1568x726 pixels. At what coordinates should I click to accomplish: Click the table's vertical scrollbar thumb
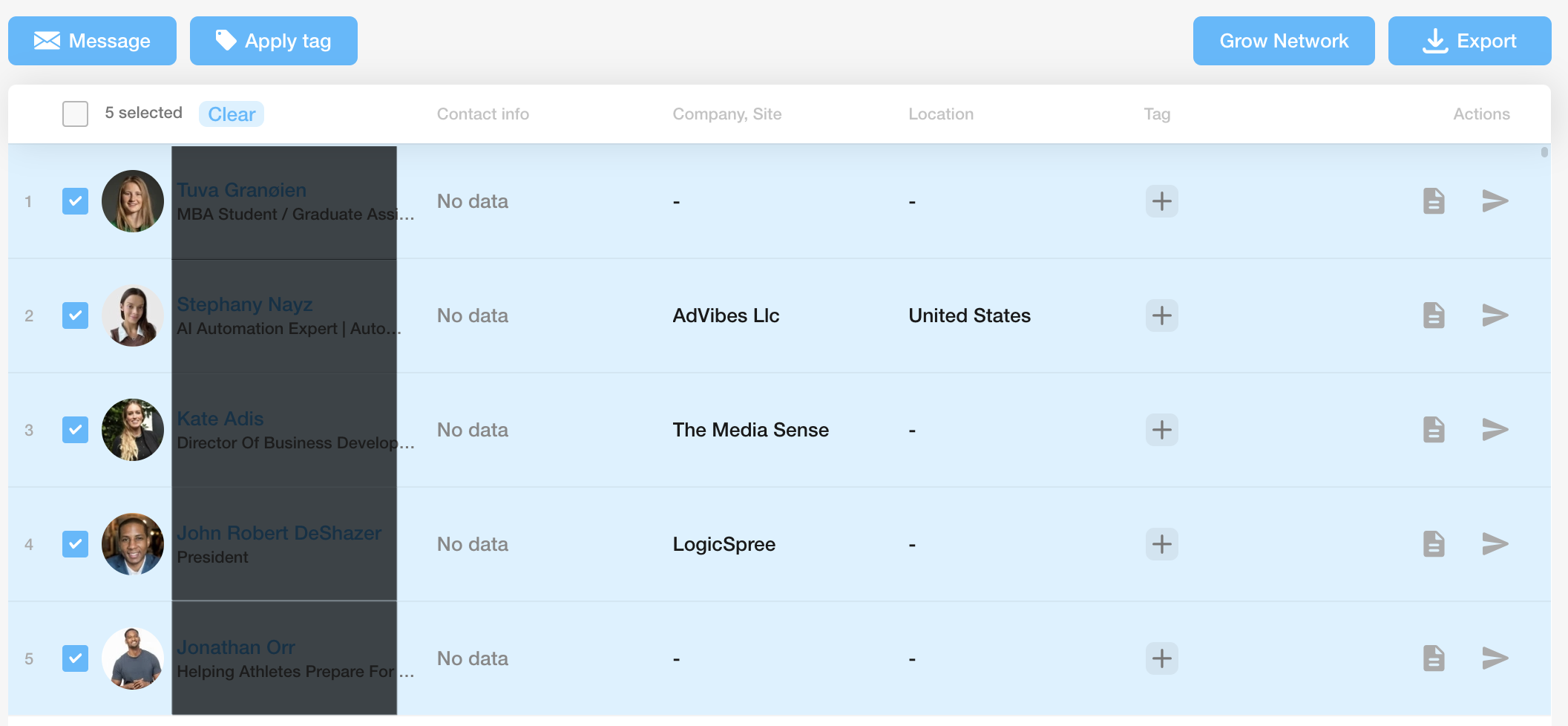pos(1544,152)
